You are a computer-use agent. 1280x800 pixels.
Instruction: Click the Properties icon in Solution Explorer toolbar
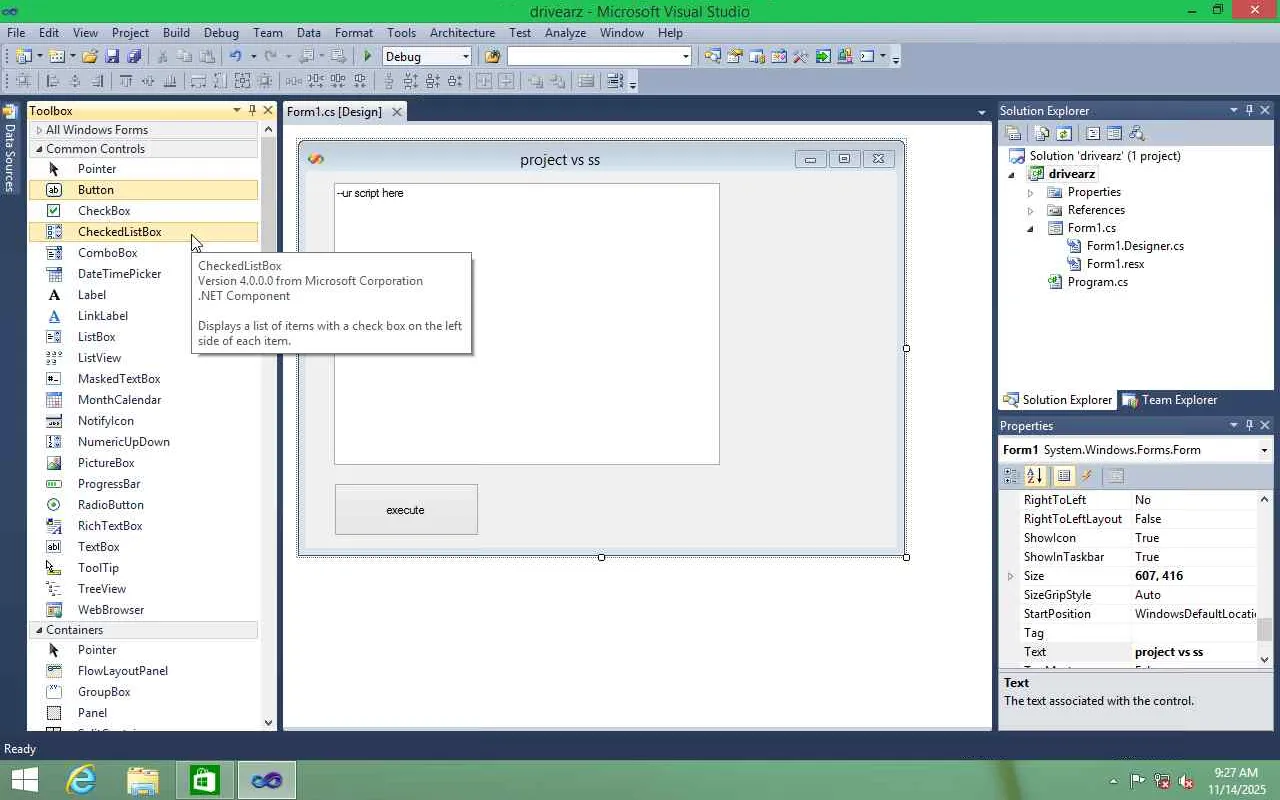(x=1013, y=134)
